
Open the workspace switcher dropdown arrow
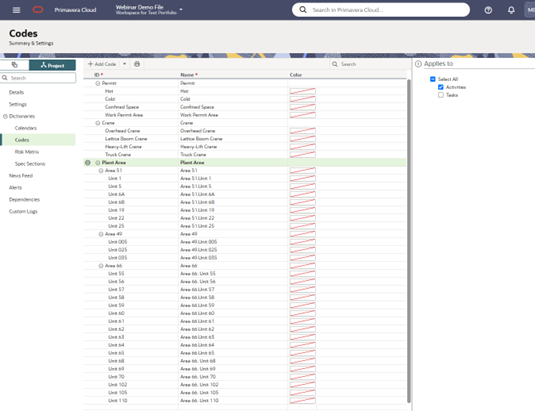(181, 10)
